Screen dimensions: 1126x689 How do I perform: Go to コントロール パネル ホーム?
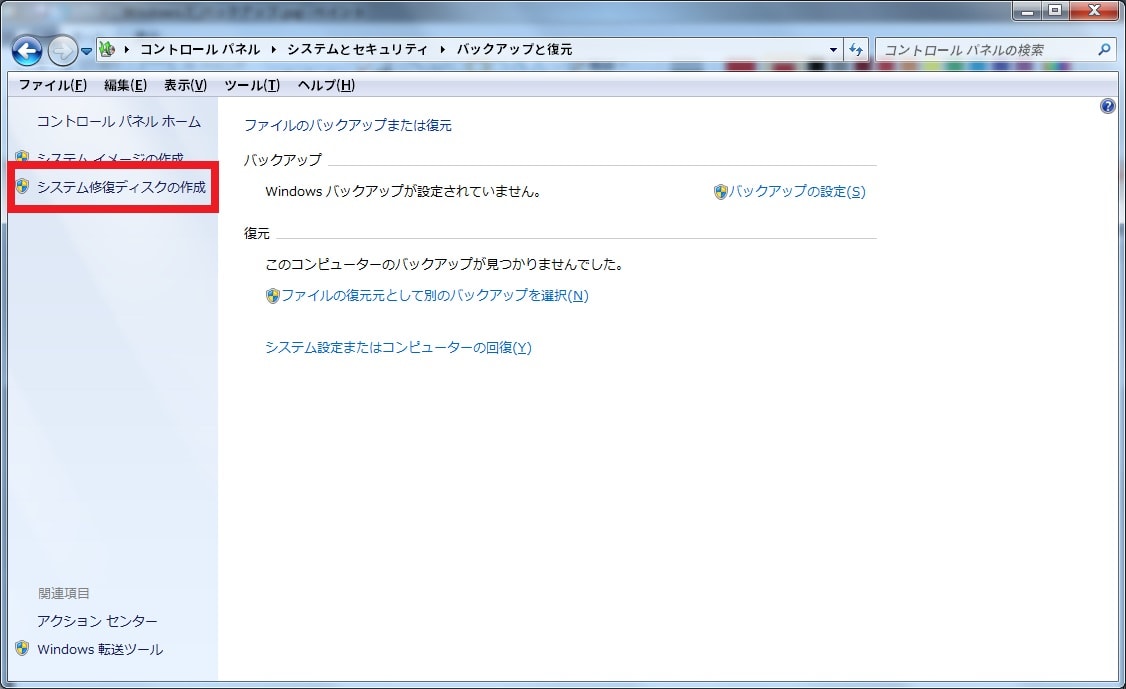pos(118,121)
